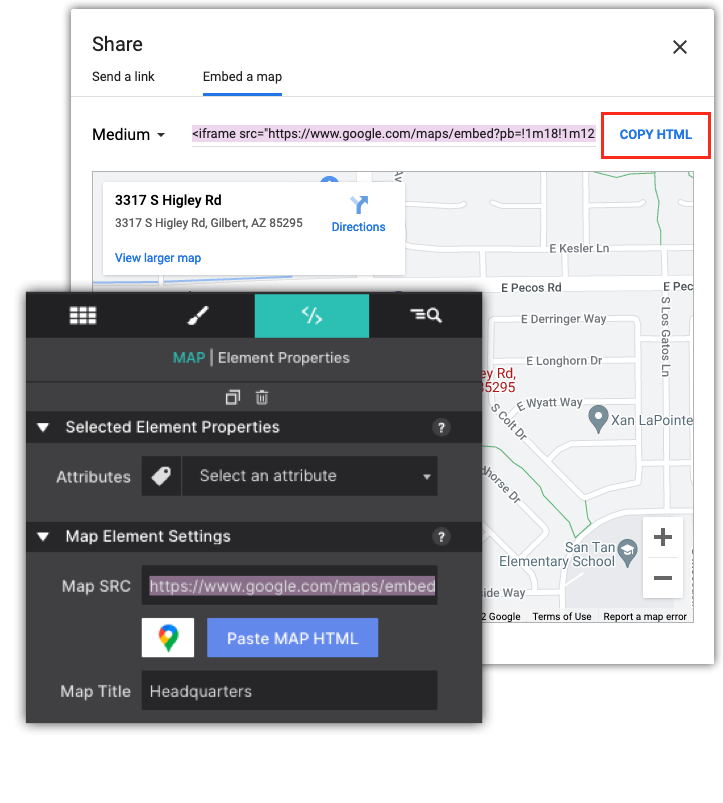Open View larger map link
The image size is (723, 803).
158,258
